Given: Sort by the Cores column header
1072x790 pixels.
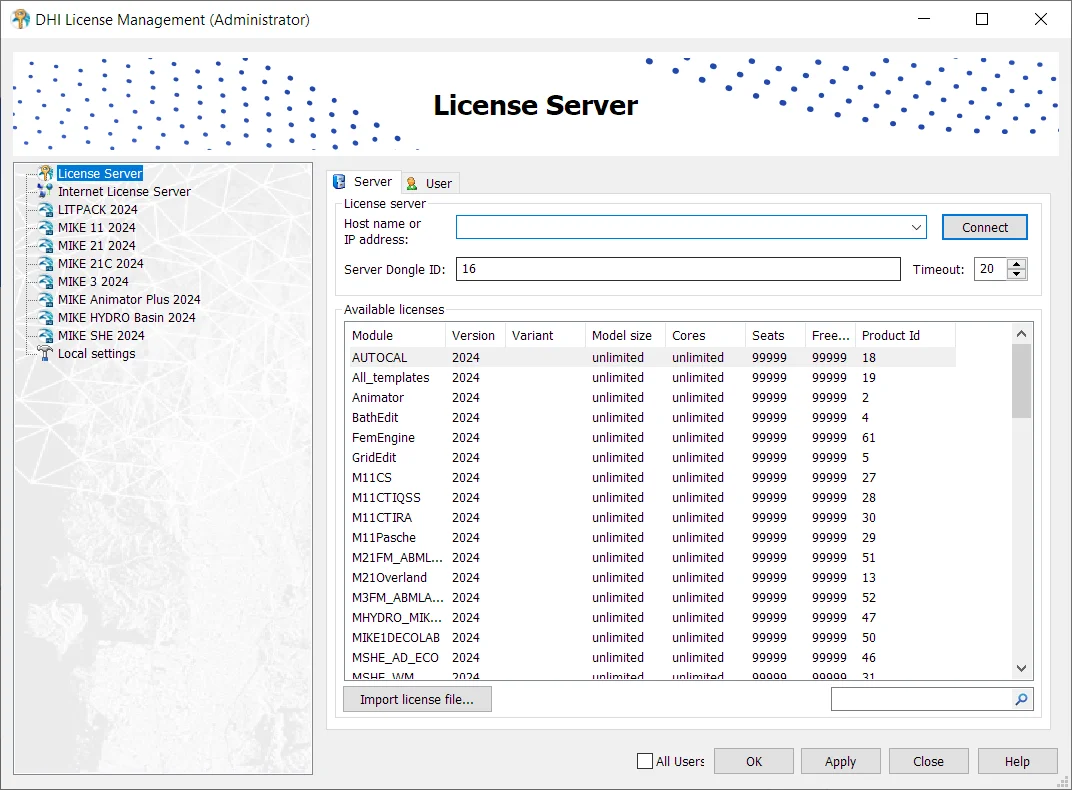Looking at the screenshot, I should click(705, 336).
